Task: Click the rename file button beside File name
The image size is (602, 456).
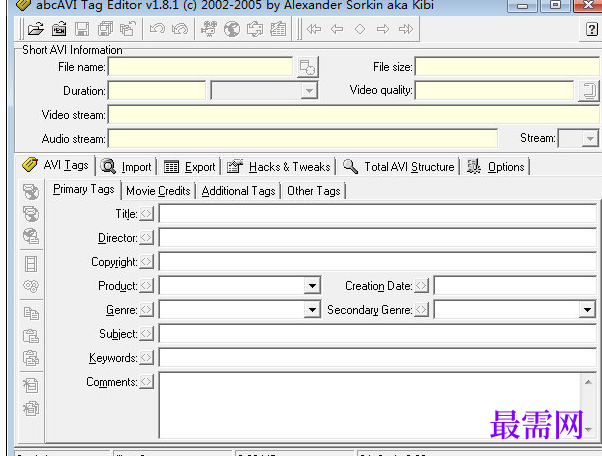Action: click(308, 67)
